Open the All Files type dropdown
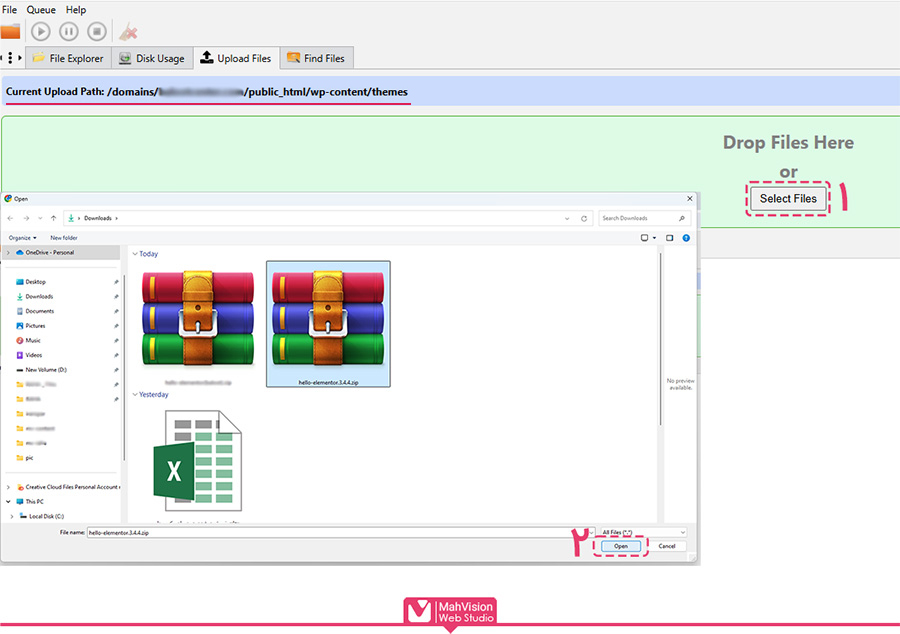Viewport: 900px width, 634px height. pyautogui.click(x=643, y=533)
